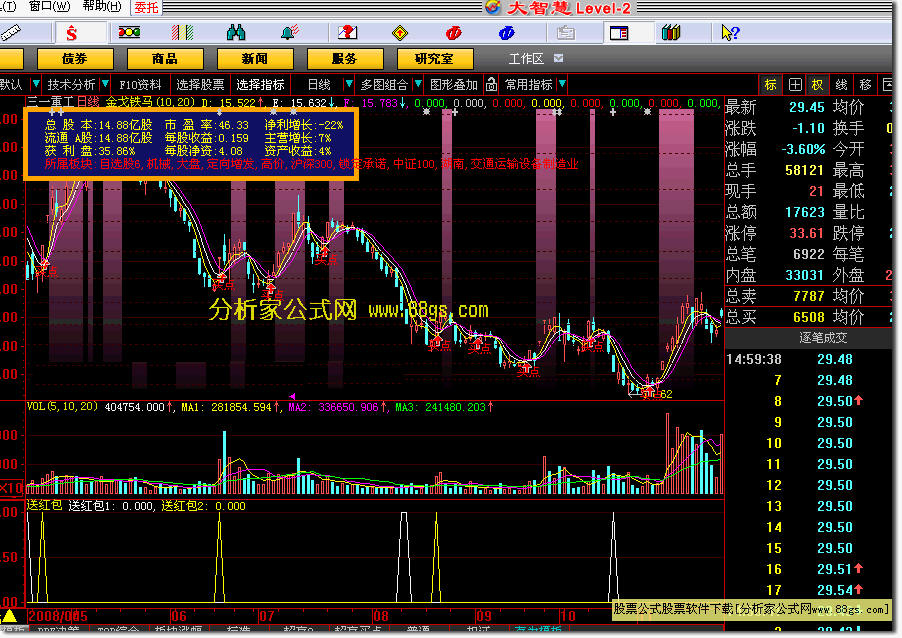Click the 涨幅 value -3.60%

[804, 149]
